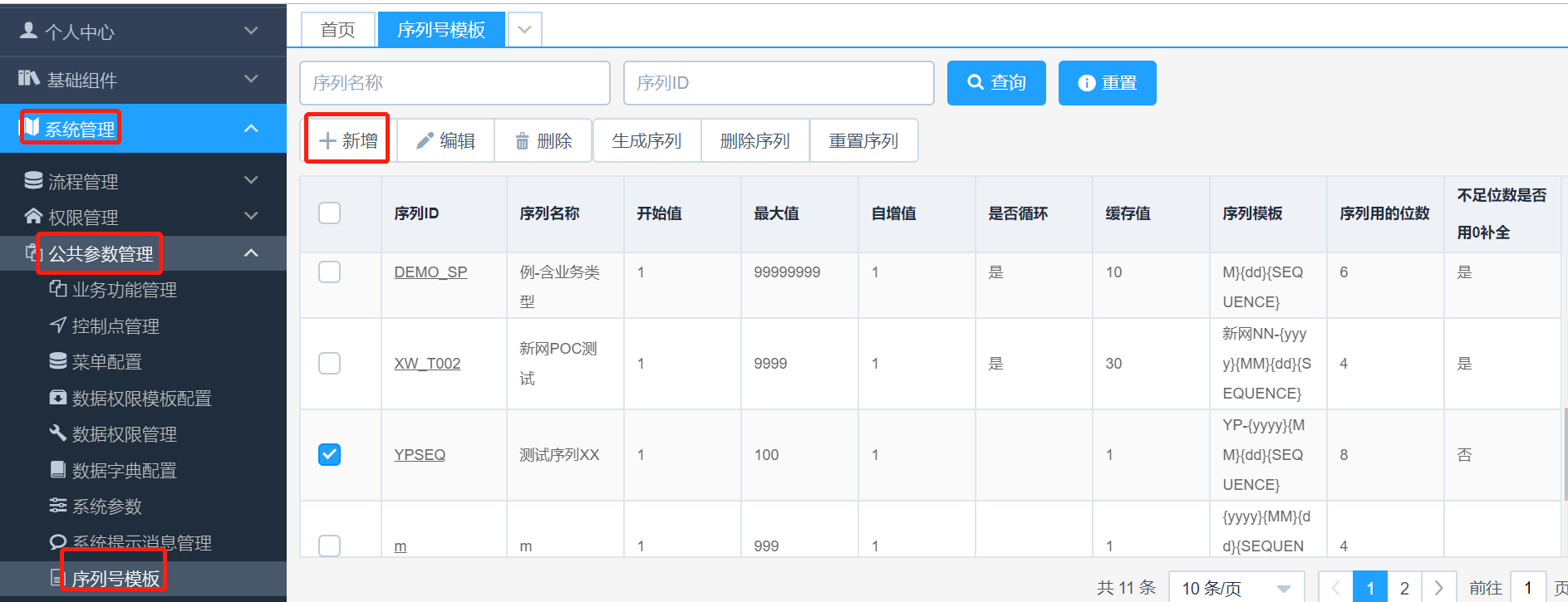
Task: Click the trash icon on 删除 button
Action: point(522,141)
